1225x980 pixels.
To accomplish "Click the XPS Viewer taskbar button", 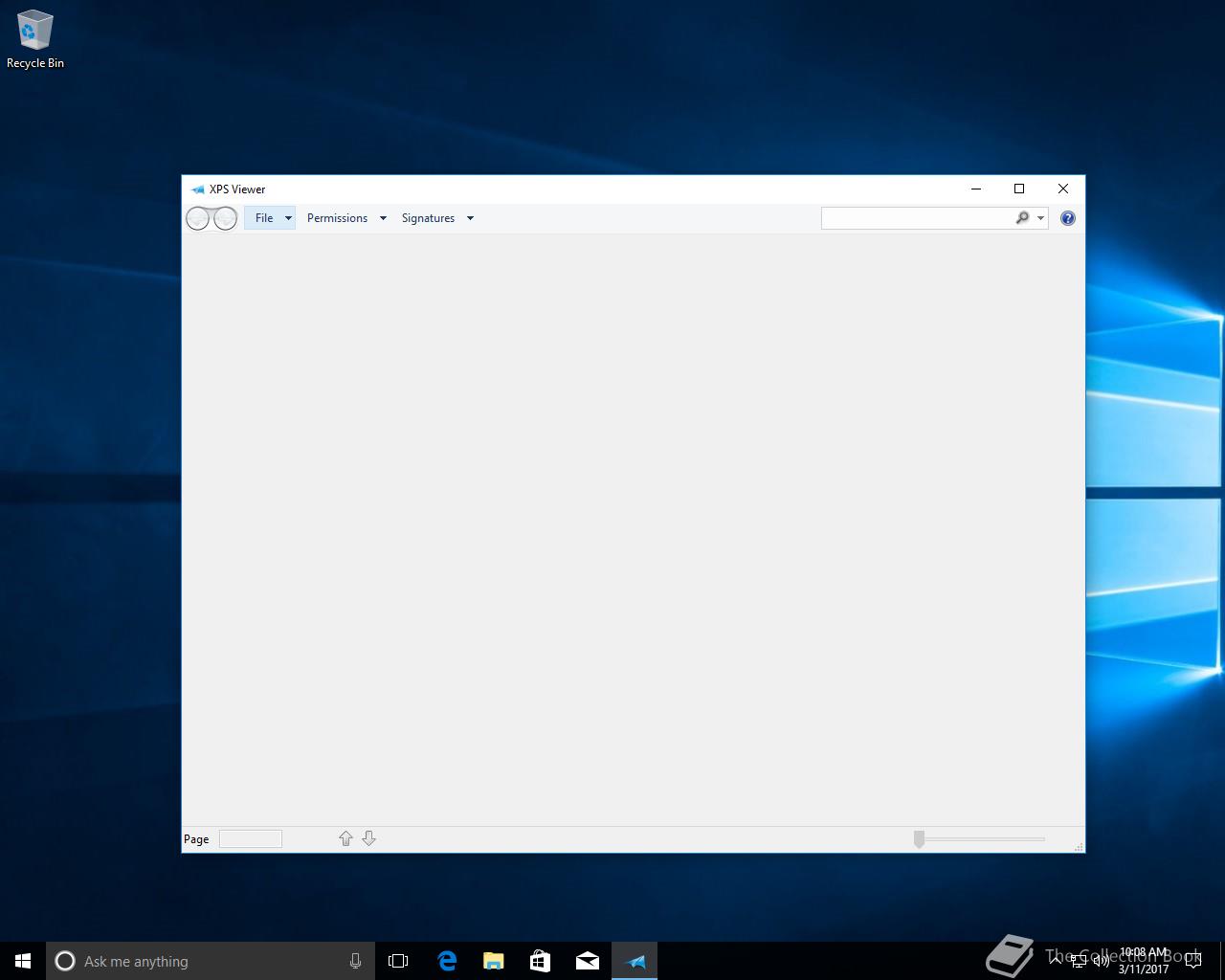I will [635, 961].
